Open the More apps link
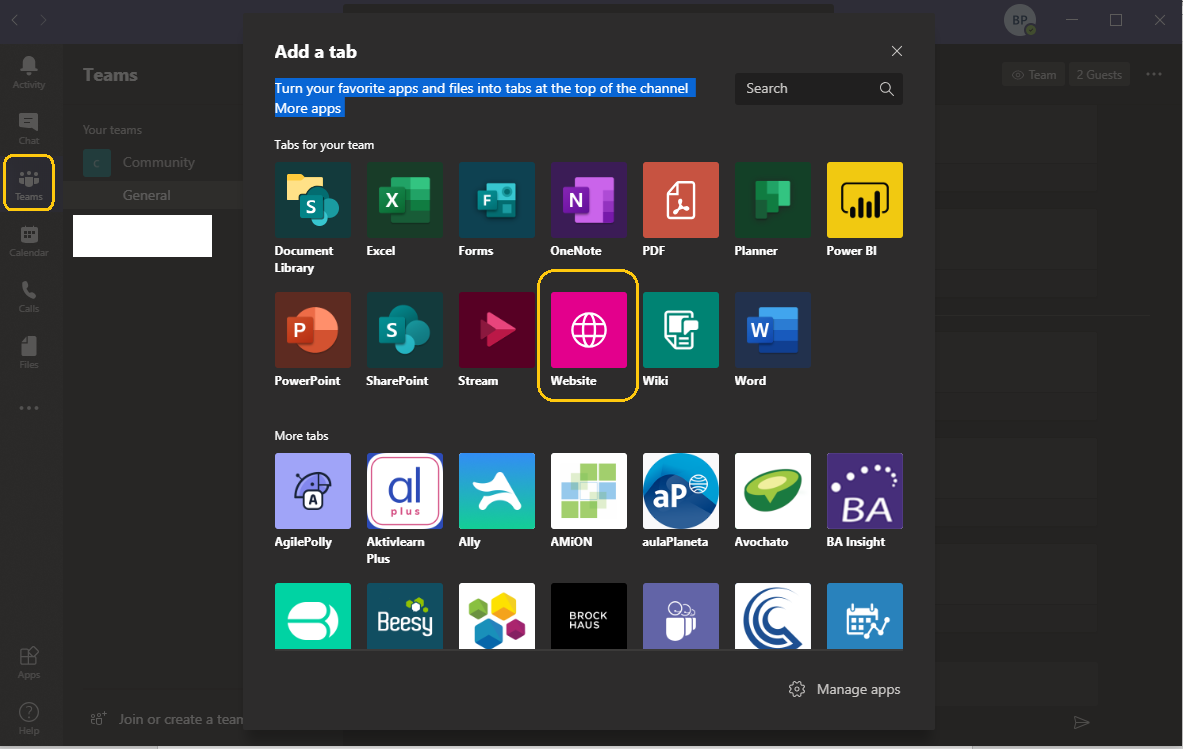This screenshot has height=749, width=1183. pyautogui.click(x=308, y=109)
